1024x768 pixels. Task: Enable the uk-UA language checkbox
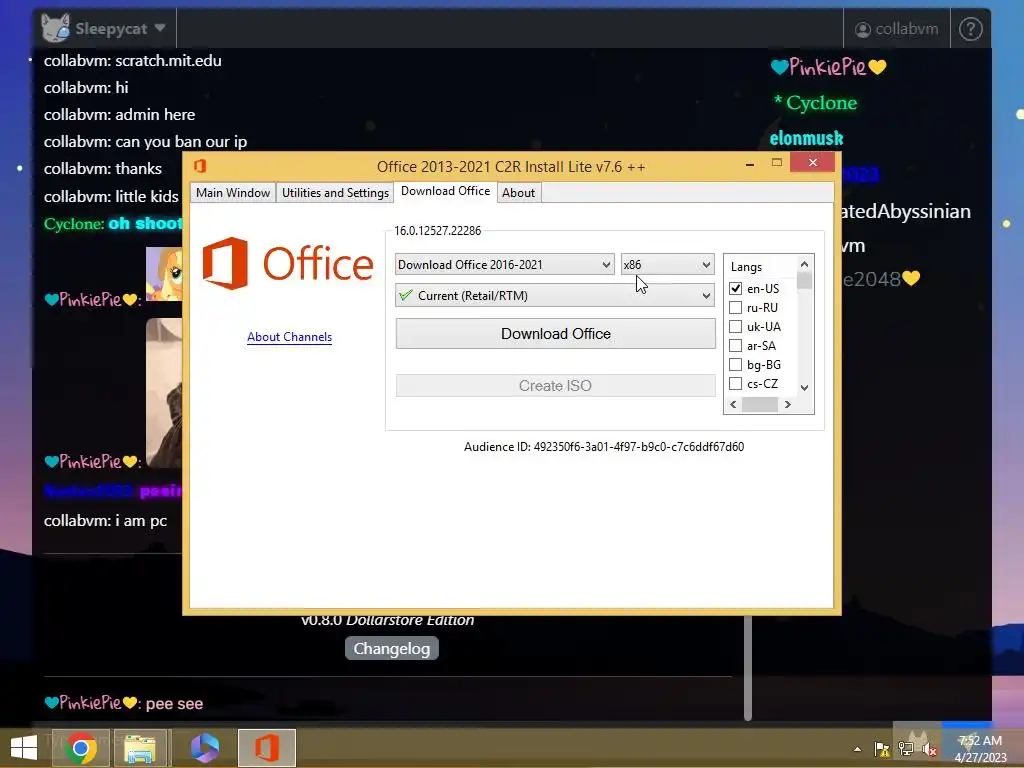(x=735, y=326)
